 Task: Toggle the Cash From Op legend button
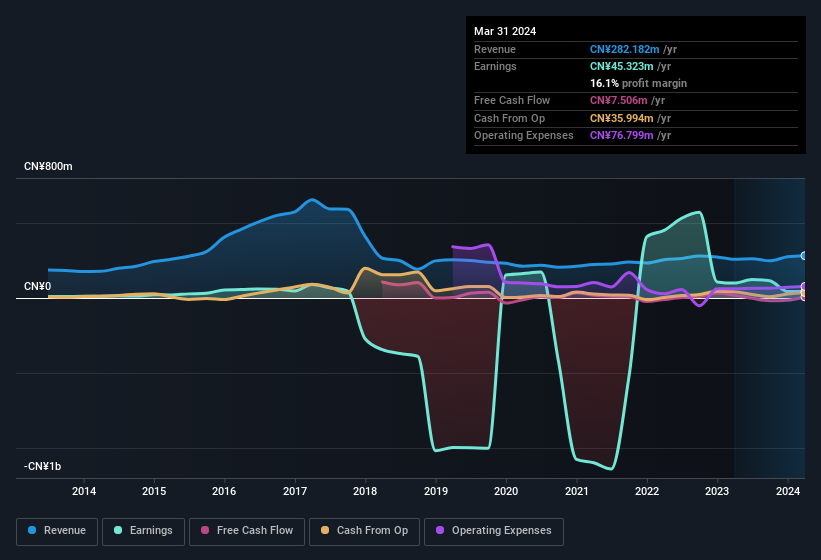coord(364,531)
